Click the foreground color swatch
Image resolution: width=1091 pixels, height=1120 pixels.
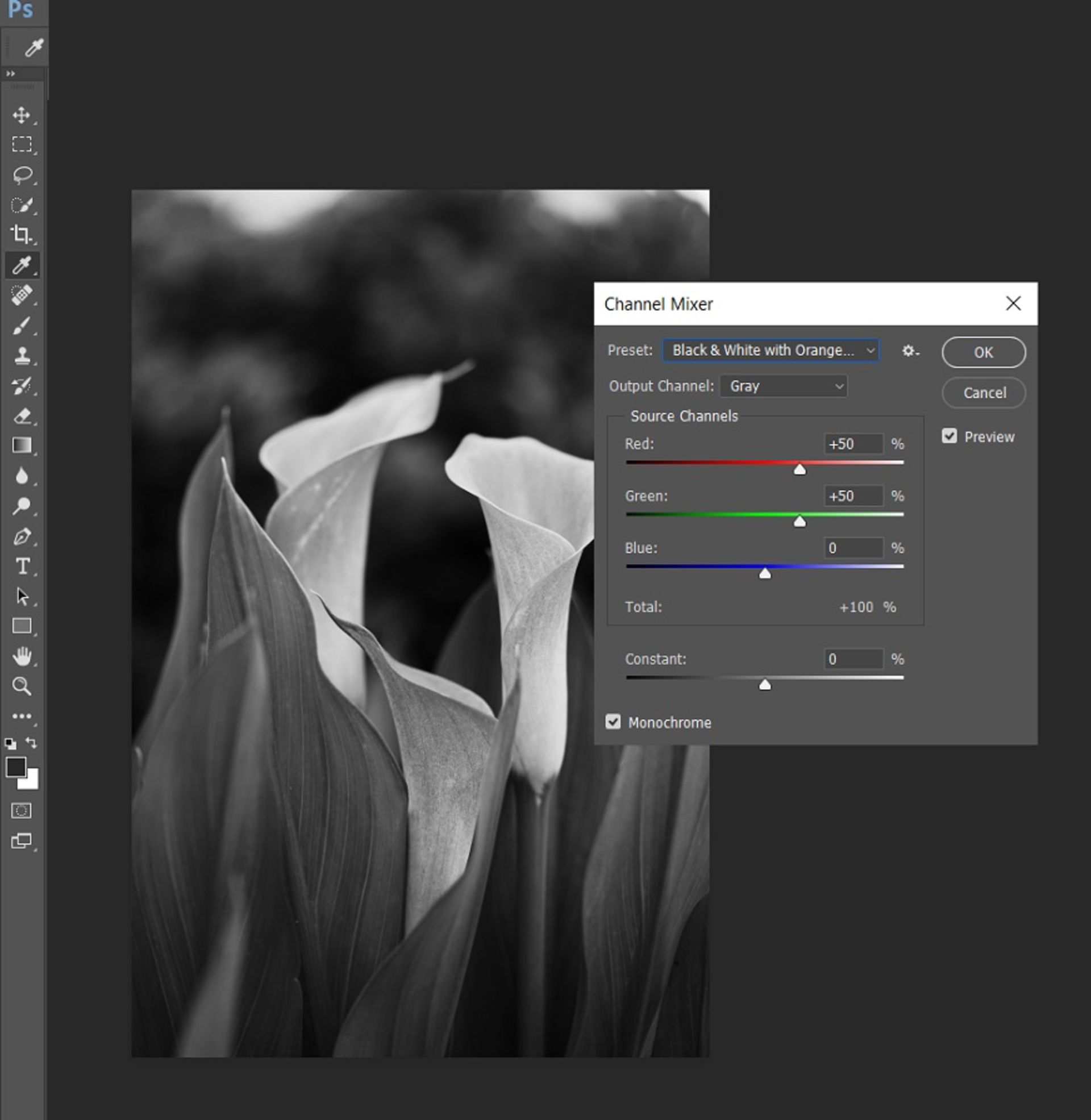(x=15, y=767)
